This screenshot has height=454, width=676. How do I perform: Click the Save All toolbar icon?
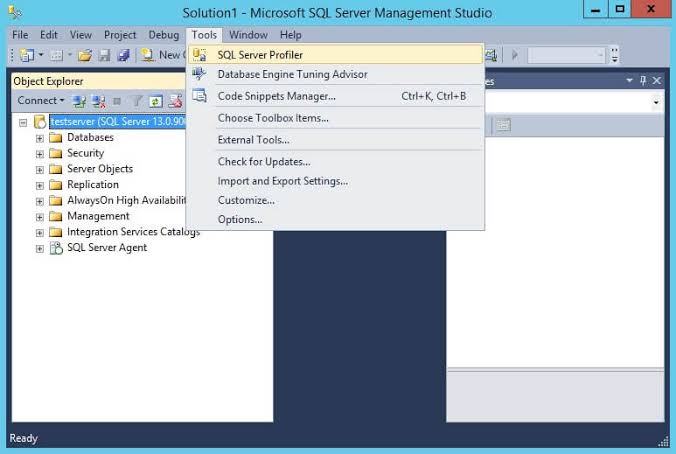pos(124,55)
